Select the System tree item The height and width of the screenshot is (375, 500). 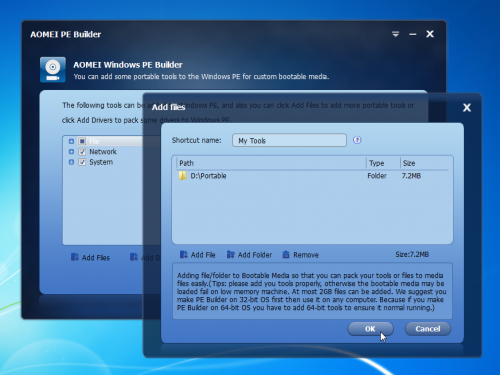(101, 162)
